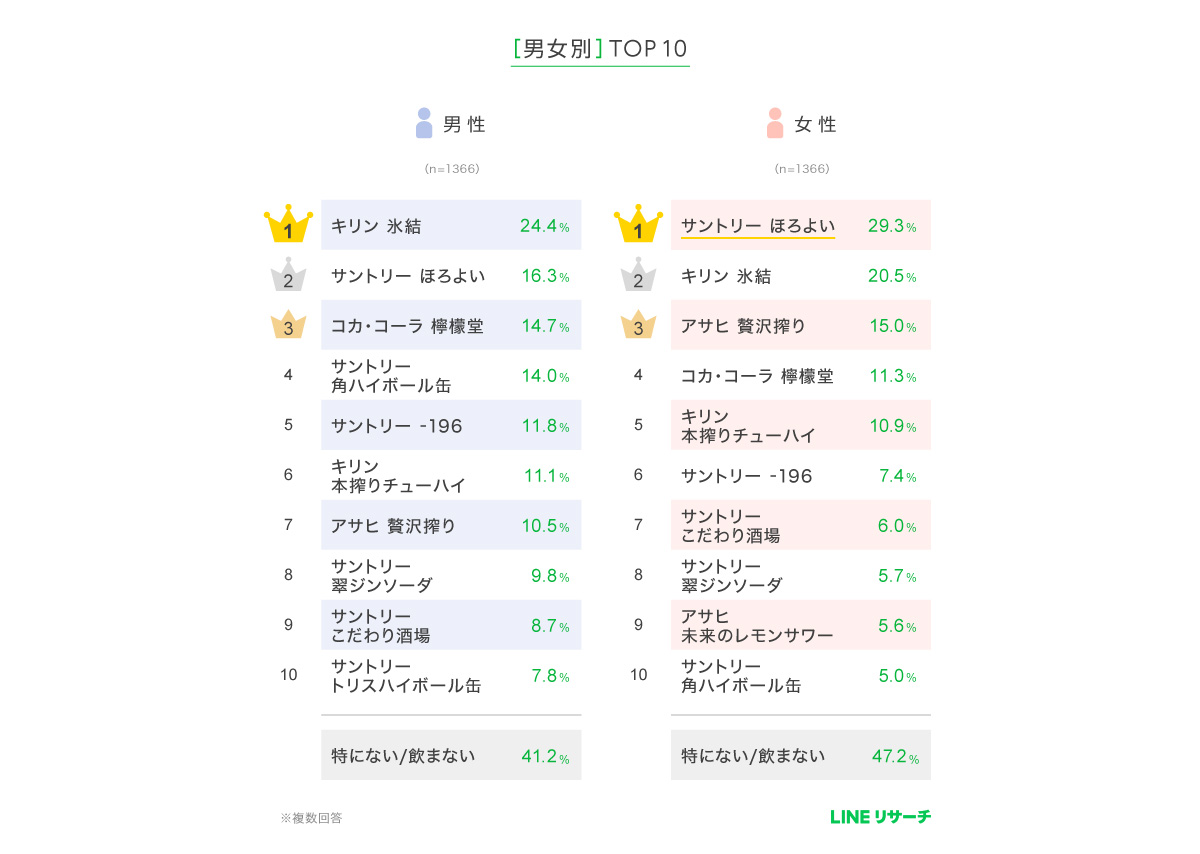
Task: Click the 【男女別】TOP 10 title
Action: point(600,49)
